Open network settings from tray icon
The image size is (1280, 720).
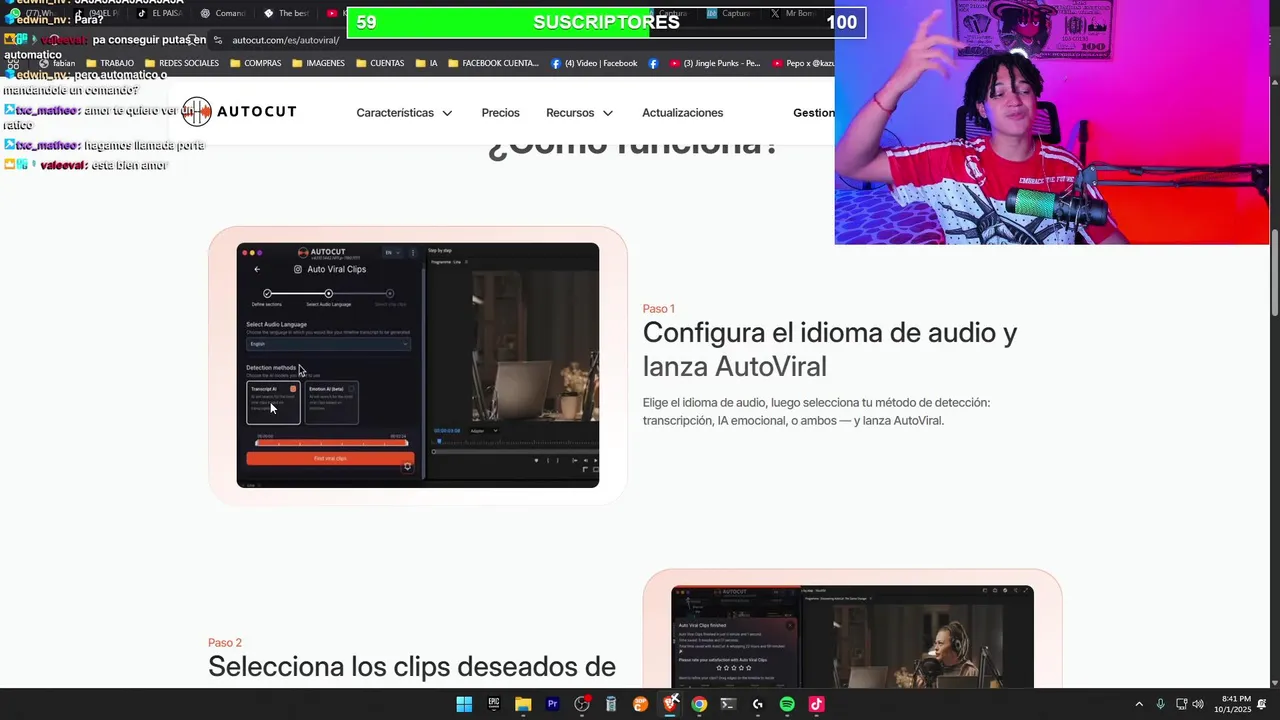click(1181, 704)
